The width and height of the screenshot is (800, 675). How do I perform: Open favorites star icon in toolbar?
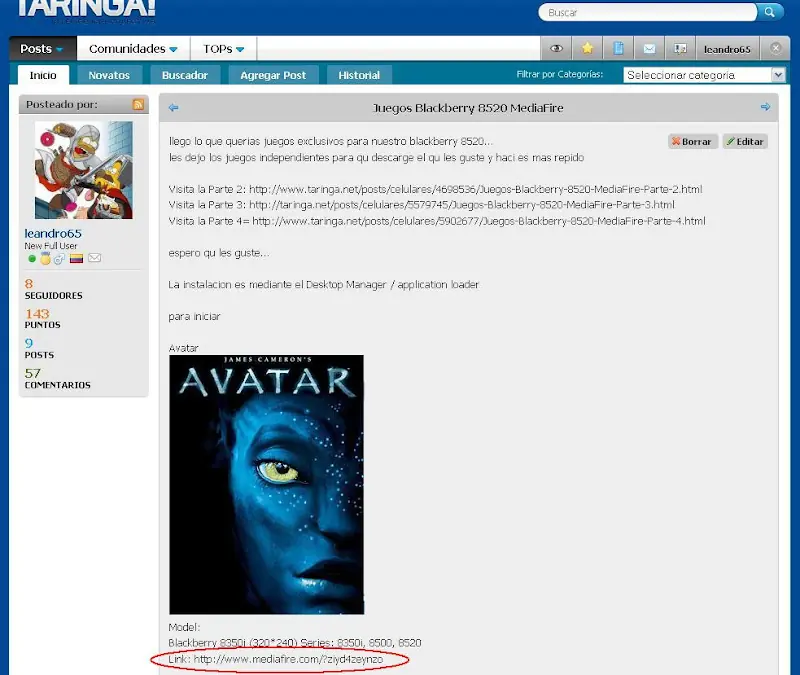587,48
